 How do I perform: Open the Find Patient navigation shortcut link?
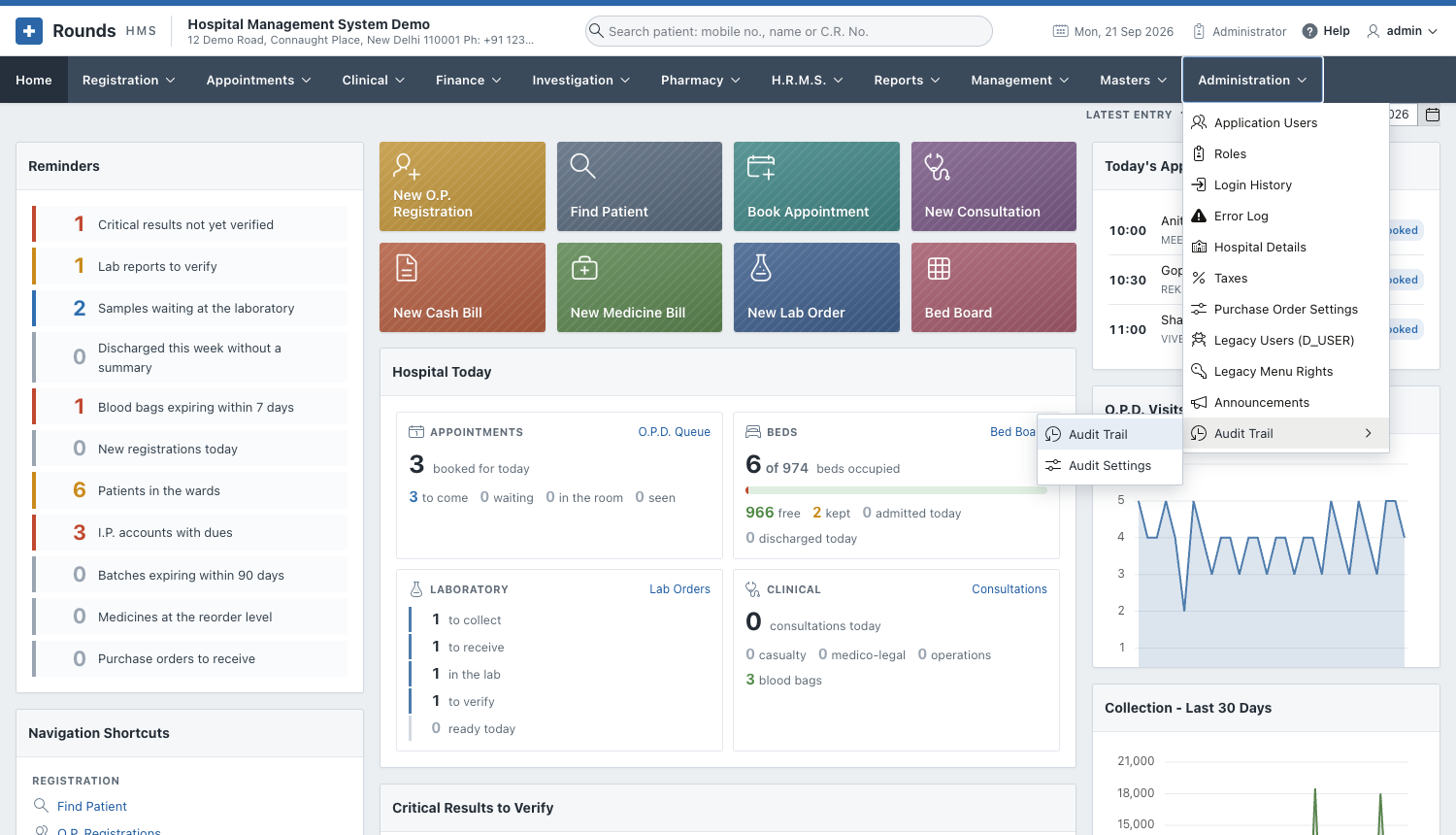[x=92, y=806]
